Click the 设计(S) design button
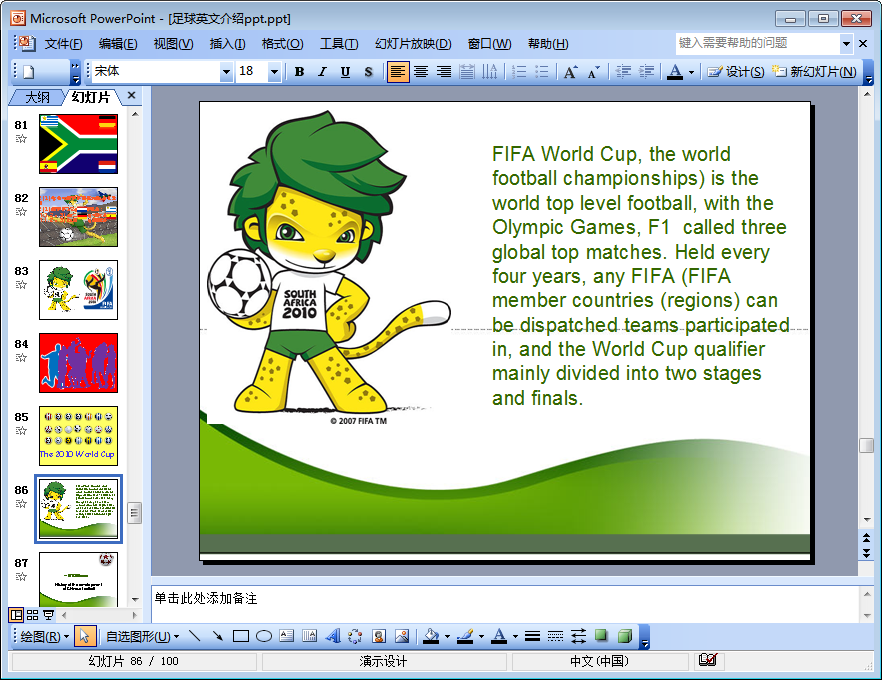This screenshot has width=882, height=680. (x=736, y=71)
